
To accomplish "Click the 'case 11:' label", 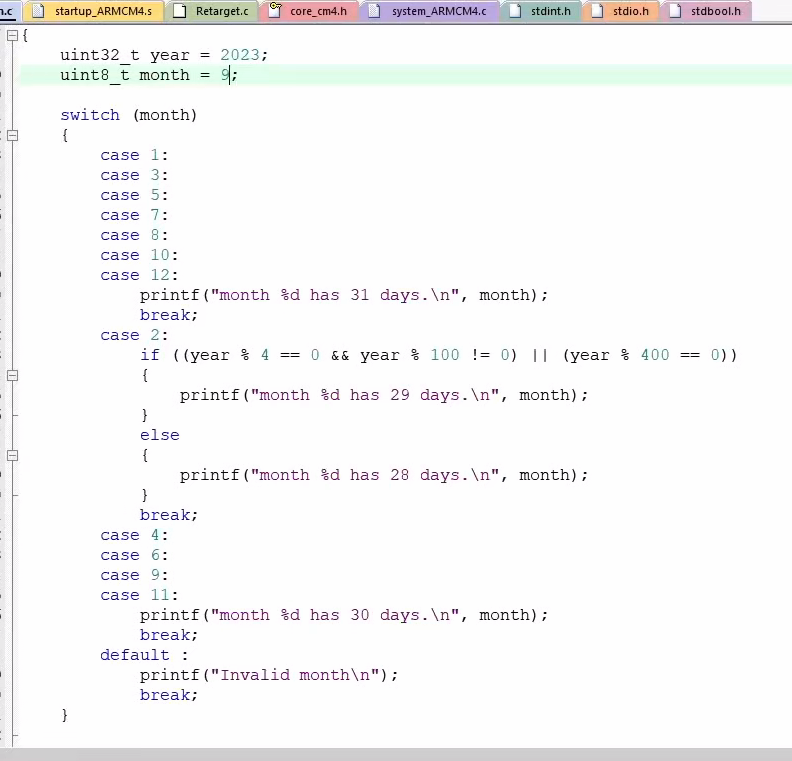I will (x=139, y=595).
